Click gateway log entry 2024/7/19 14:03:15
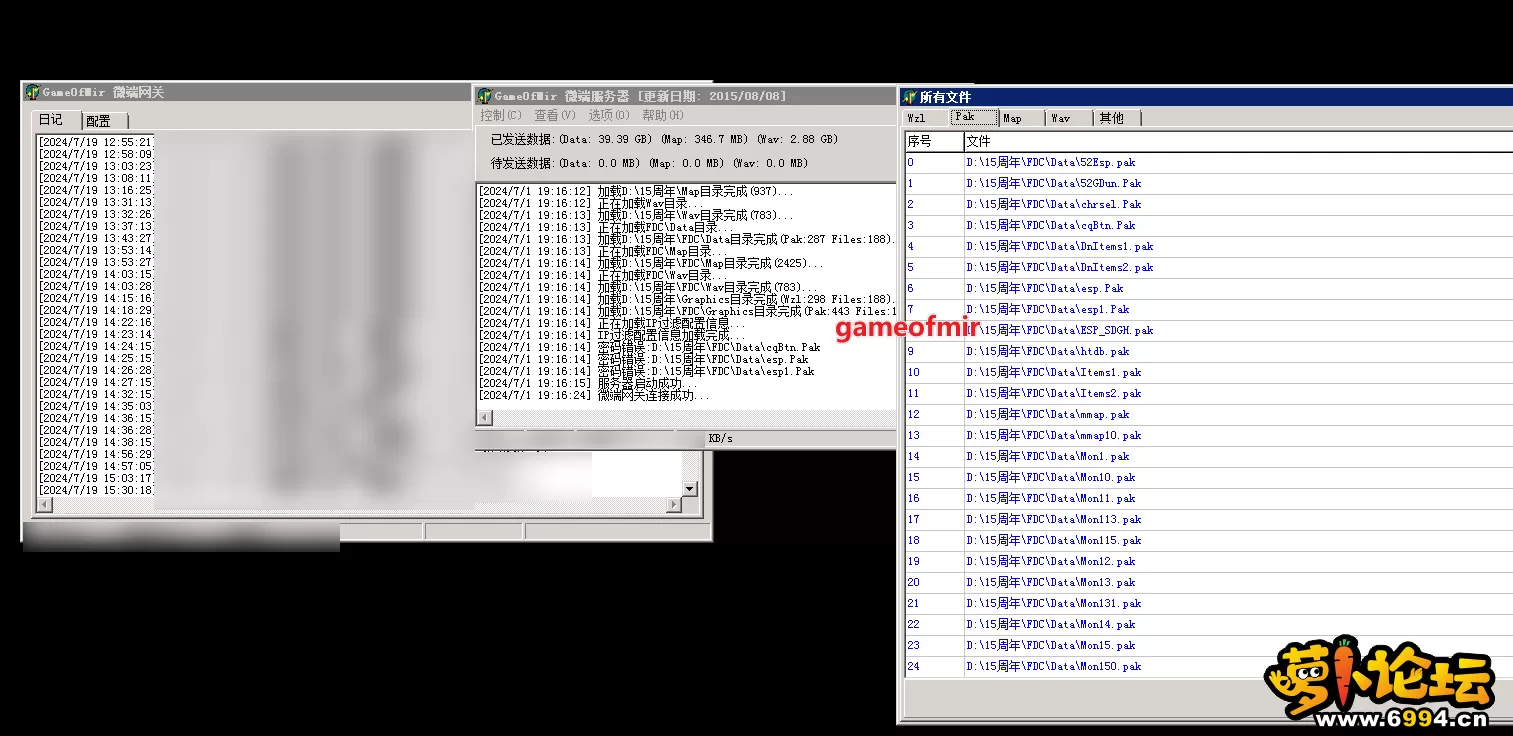Viewport: 1513px width, 736px height. (x=96, y=274)
